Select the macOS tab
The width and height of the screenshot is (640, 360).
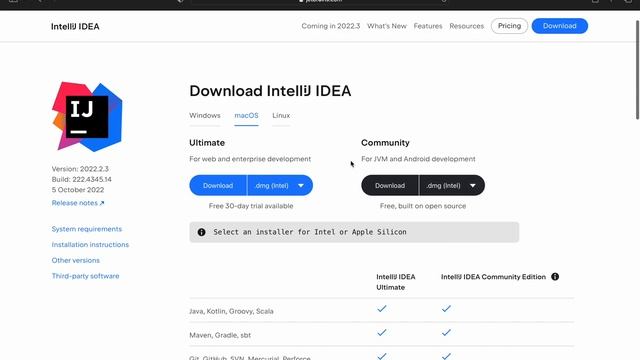(x=246, y=116)
